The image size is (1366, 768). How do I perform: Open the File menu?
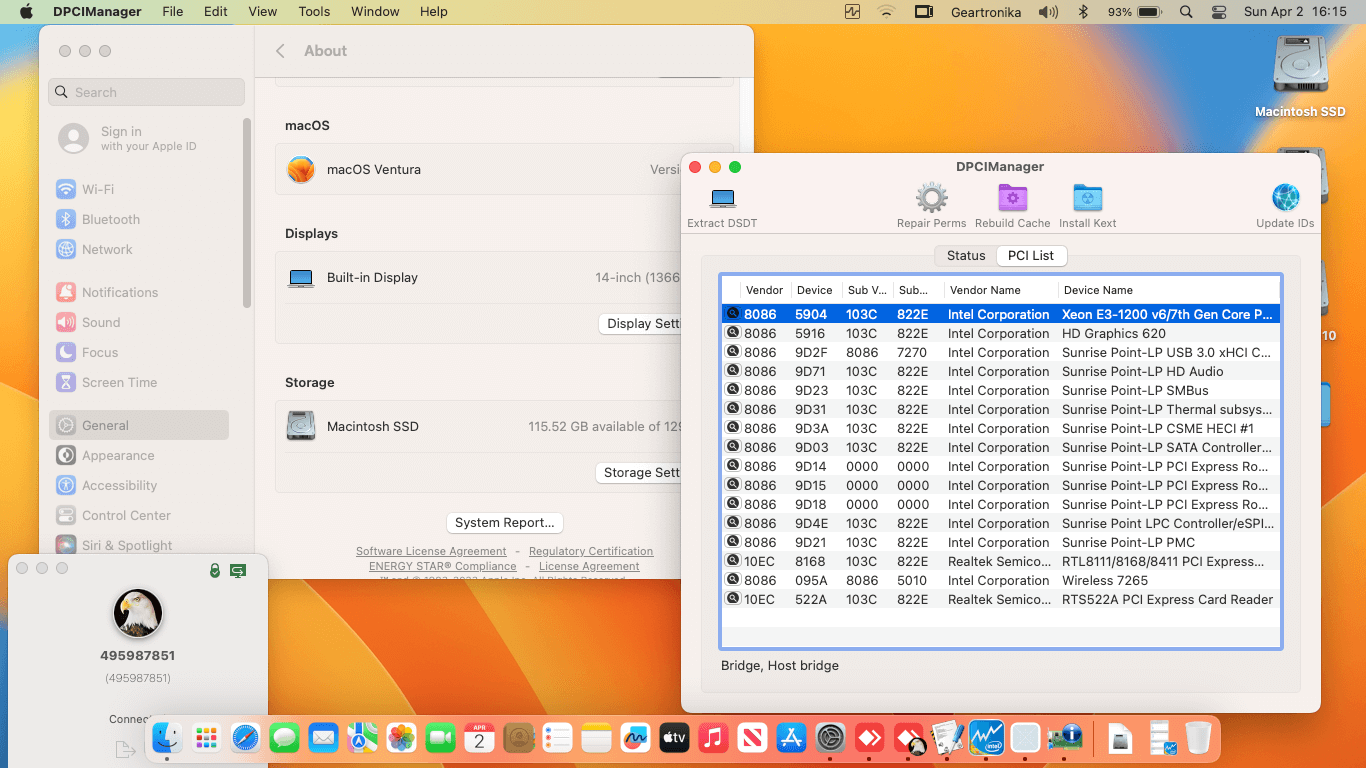point(173,12)
